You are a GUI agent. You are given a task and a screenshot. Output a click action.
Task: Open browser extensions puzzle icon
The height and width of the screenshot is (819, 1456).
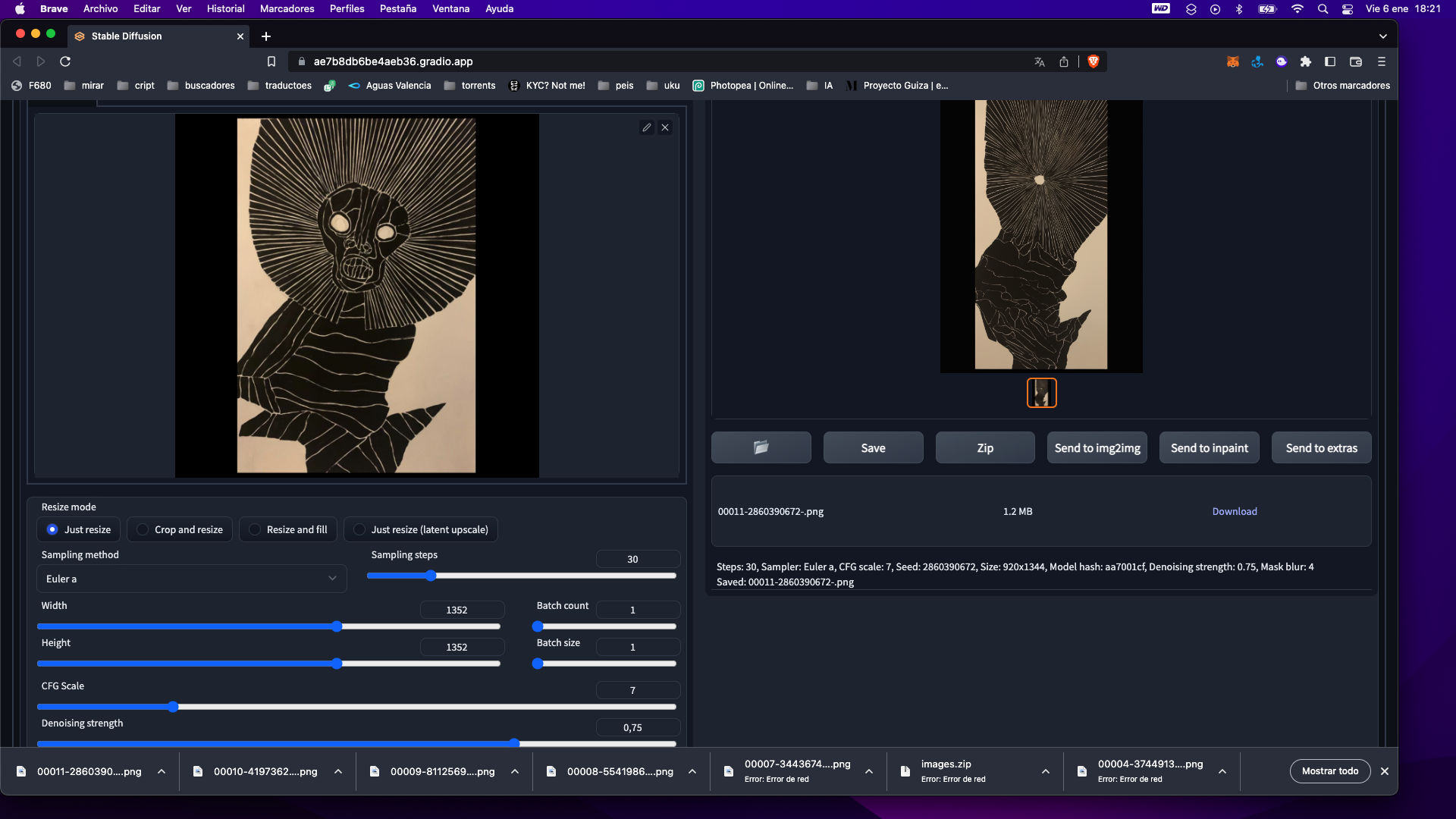[x=1305, y=61]
